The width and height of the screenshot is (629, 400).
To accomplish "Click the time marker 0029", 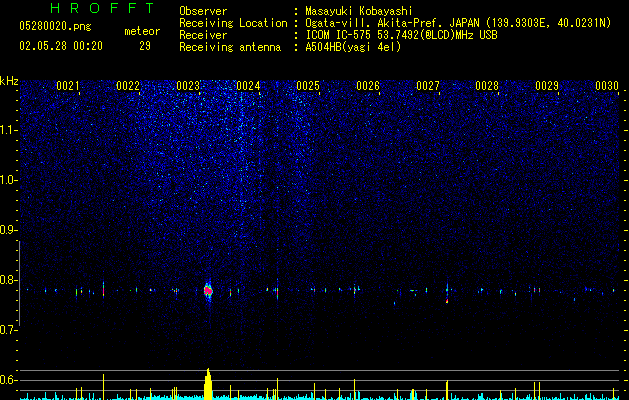I will [547, 86].
